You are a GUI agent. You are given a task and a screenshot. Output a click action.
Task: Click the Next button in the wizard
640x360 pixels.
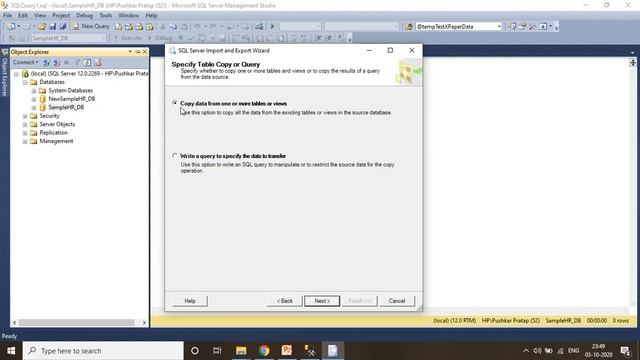[322, 301]
